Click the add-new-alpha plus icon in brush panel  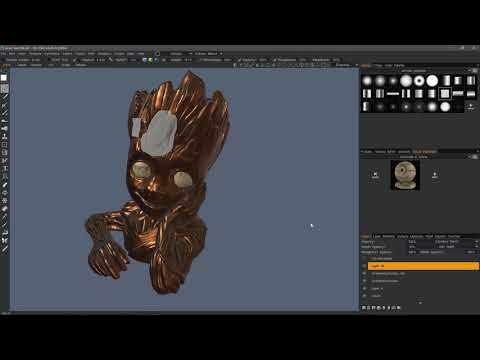tap(471, 107)
